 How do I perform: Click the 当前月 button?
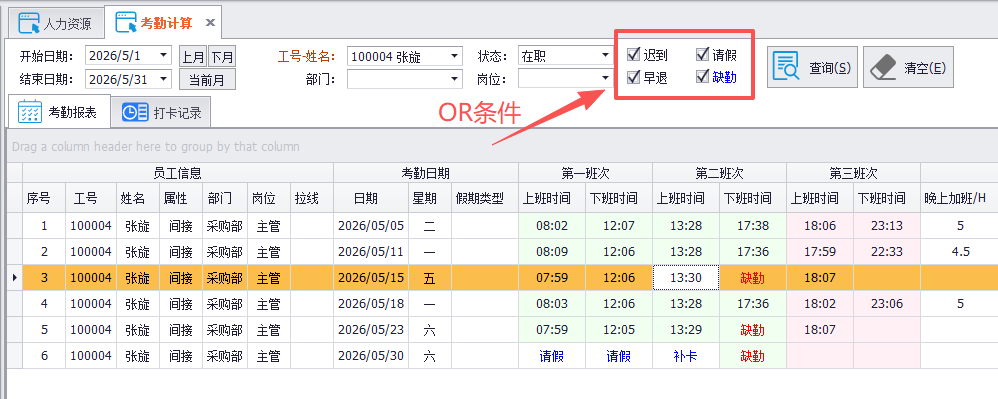coord(207,80)
